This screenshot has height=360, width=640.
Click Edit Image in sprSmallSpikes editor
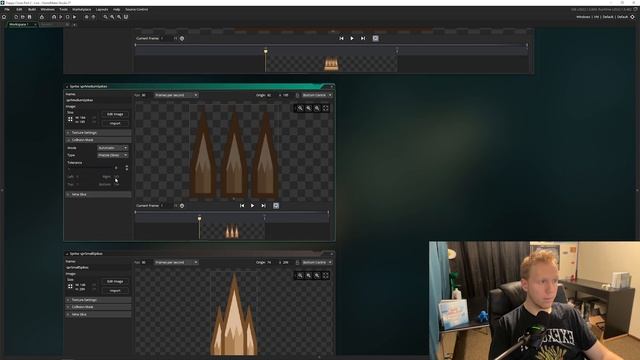pyautogui.click(x=115, y=282)
